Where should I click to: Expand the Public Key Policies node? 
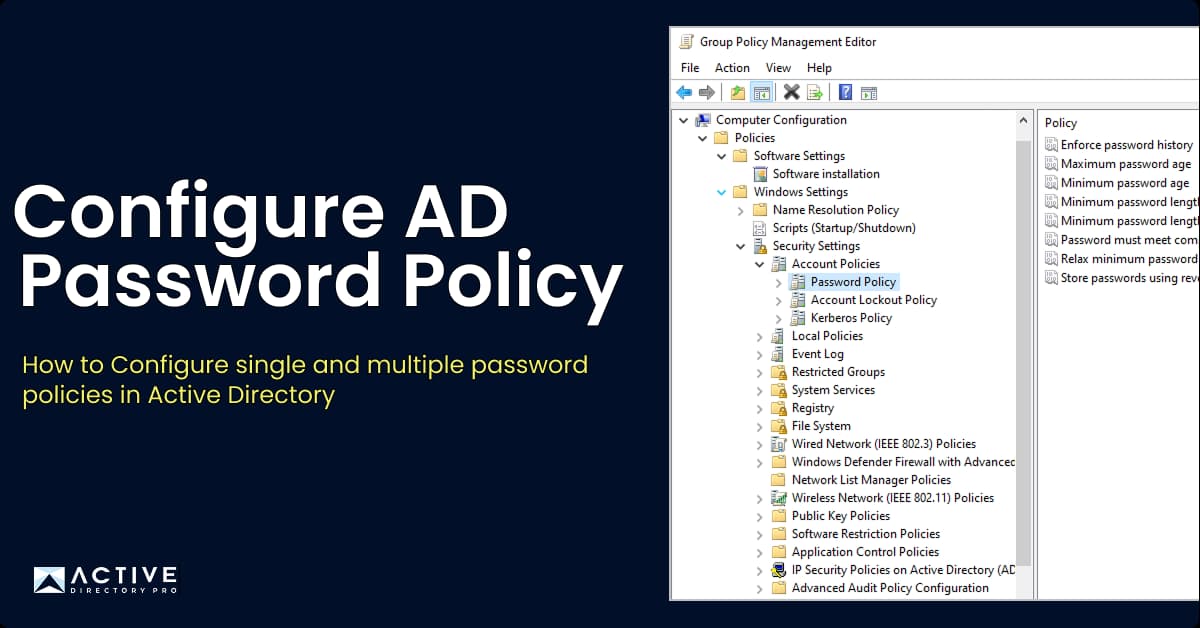coord(760,516)
